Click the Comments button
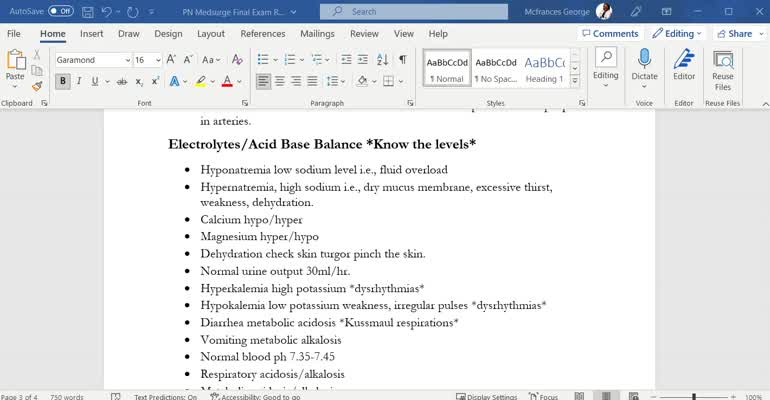770x400 pixels. tap(610, 33)
